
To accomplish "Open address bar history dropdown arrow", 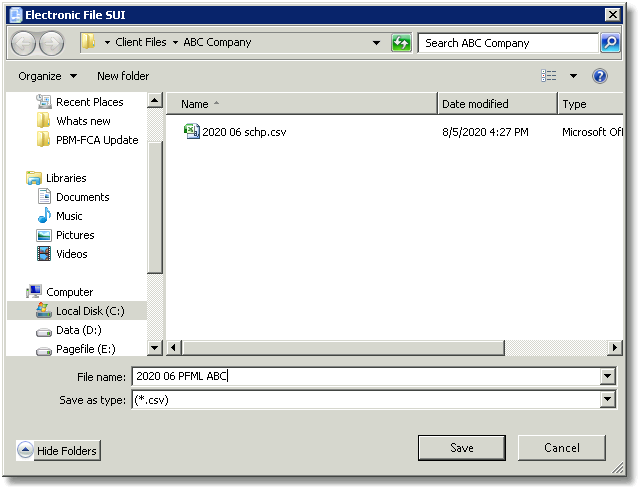I will click(x=376, y=43).
